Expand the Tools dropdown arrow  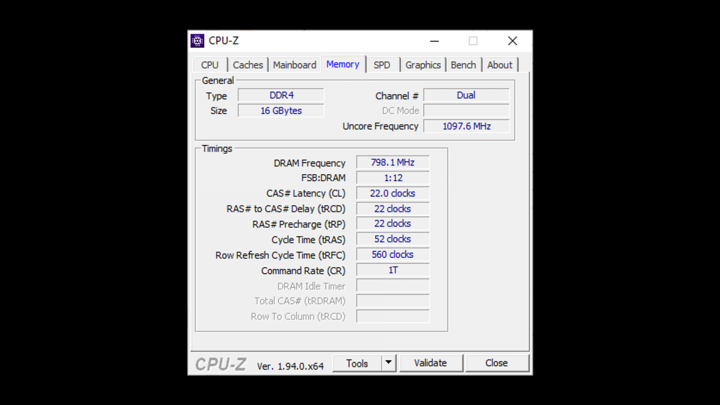click(388, 363)
